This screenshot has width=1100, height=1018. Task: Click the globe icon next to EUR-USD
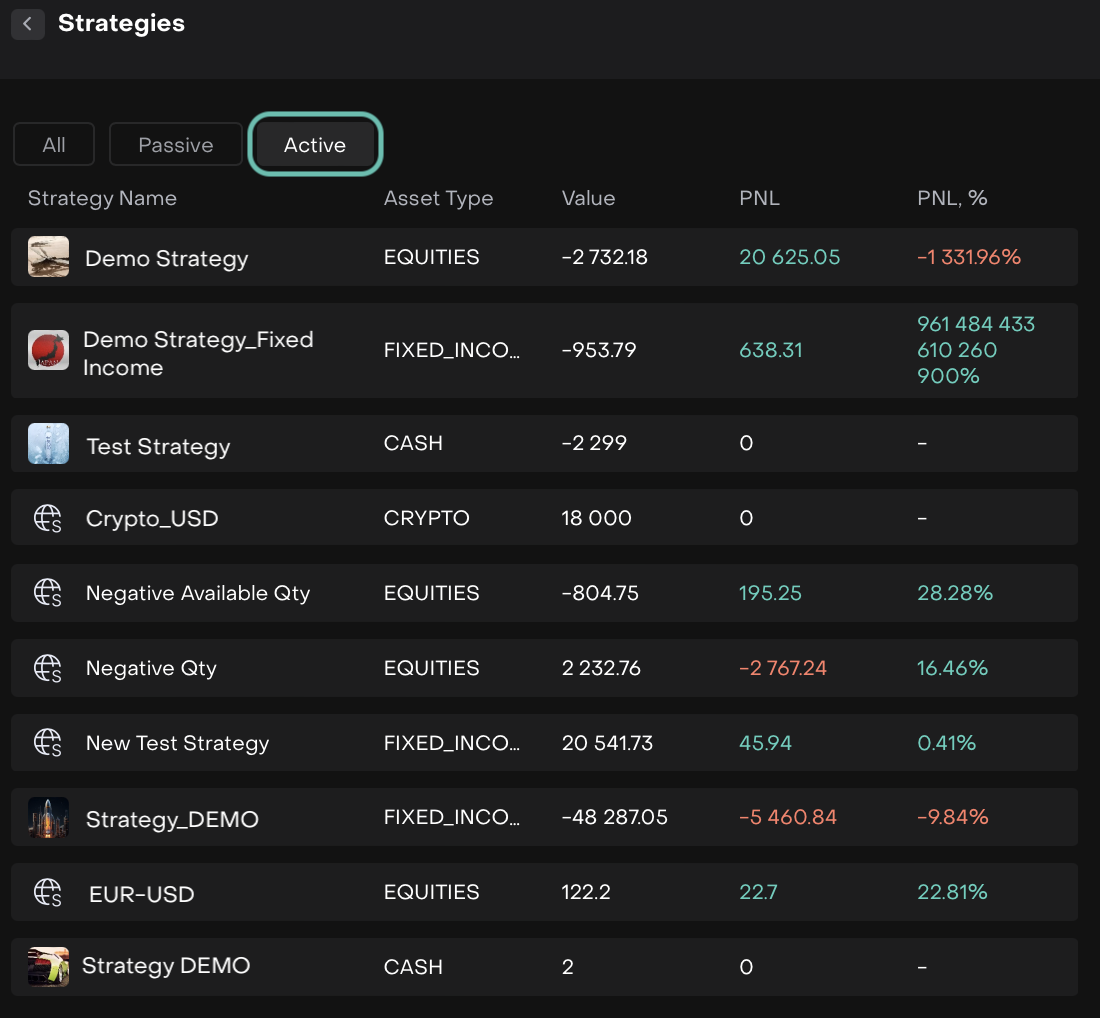(48, 892)
